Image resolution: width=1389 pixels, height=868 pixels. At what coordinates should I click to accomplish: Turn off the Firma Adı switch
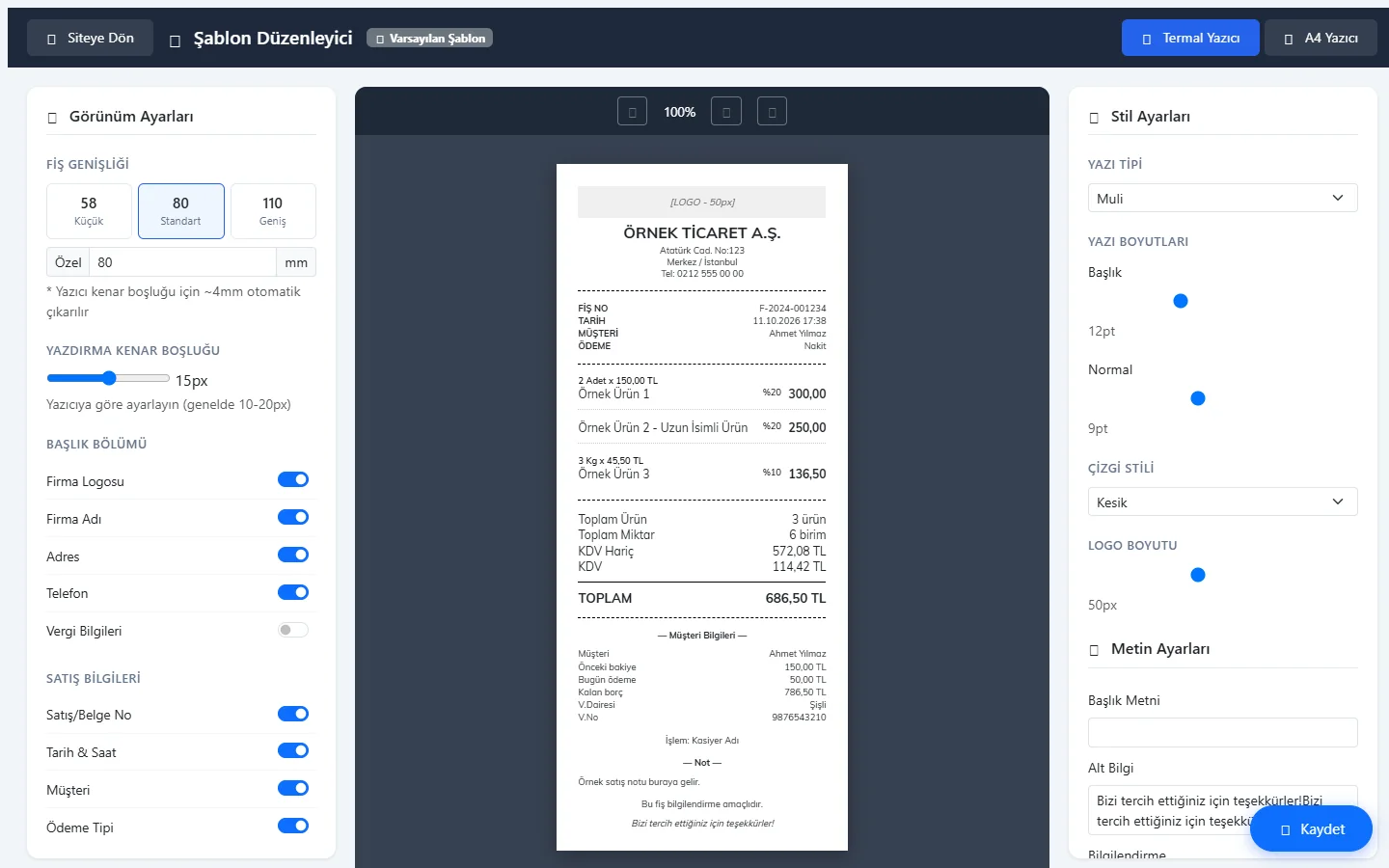click(293, 518)
